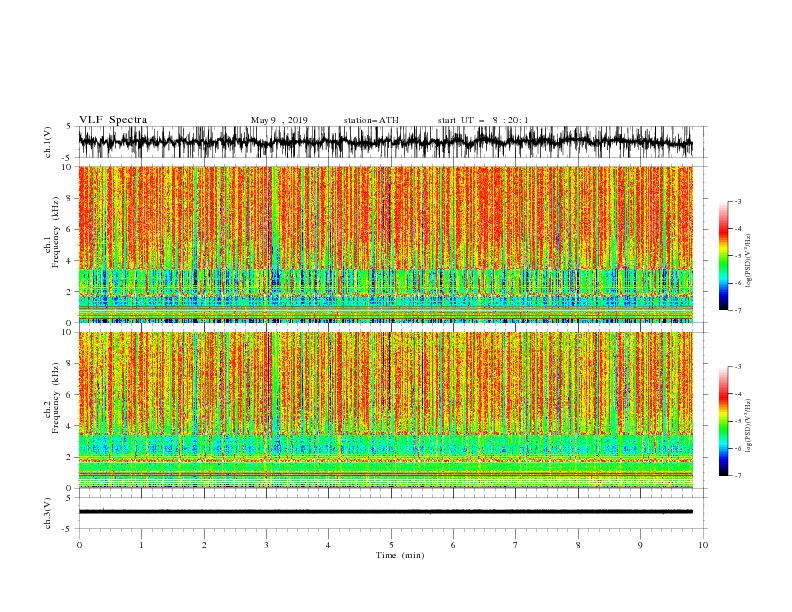Click time axis tick label "3"
Screen dimensions: 792x612
(x=266, y=545)
